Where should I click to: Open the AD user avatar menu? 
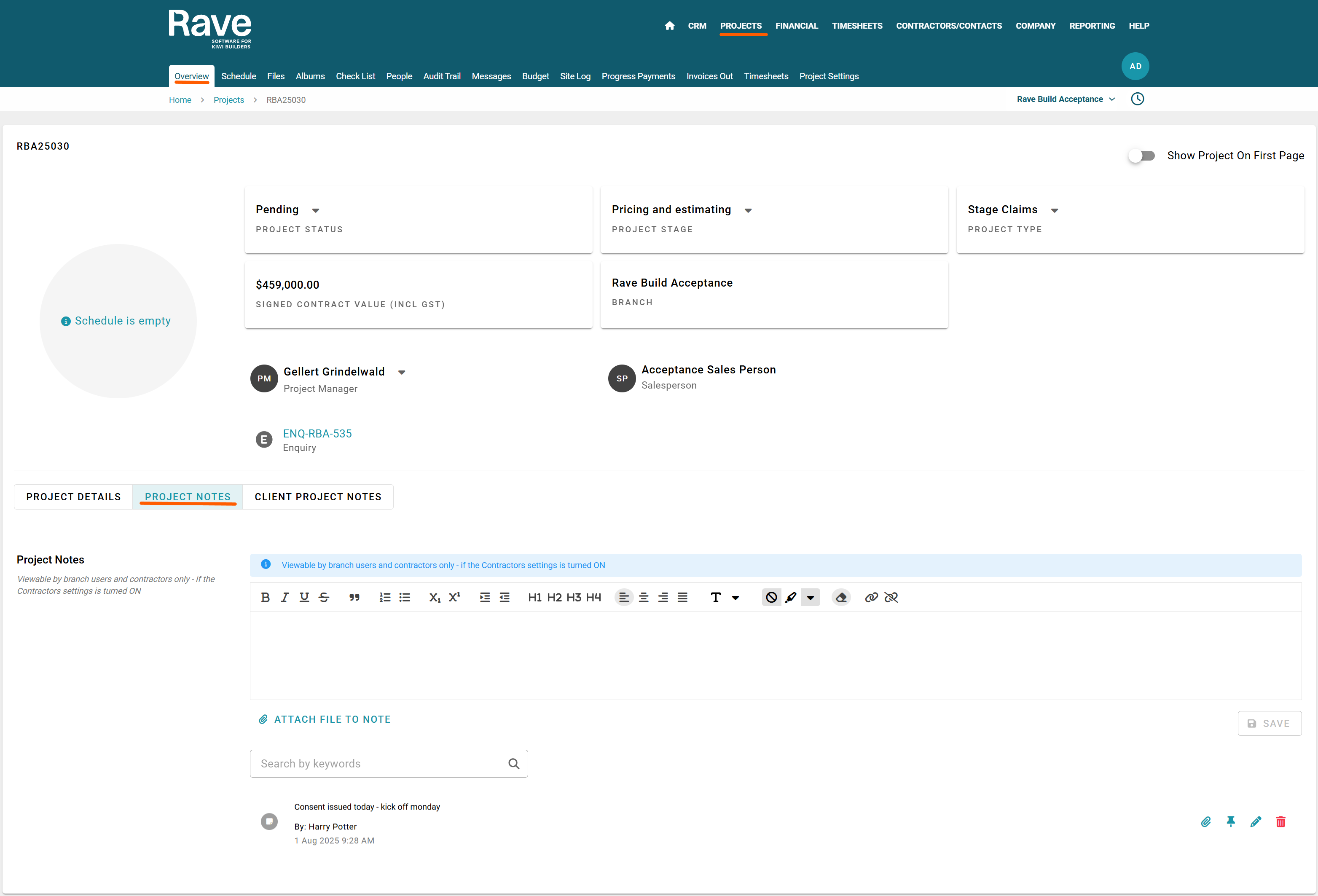(1135, 66)
